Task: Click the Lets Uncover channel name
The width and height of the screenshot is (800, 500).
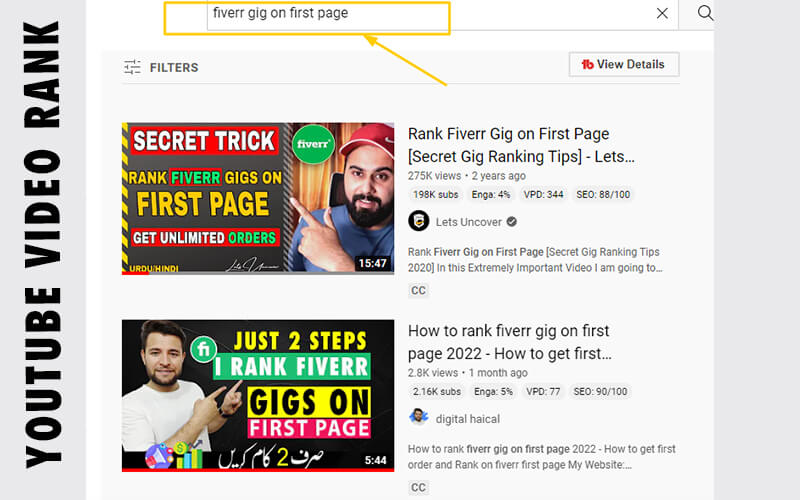Action: (468, 222)
